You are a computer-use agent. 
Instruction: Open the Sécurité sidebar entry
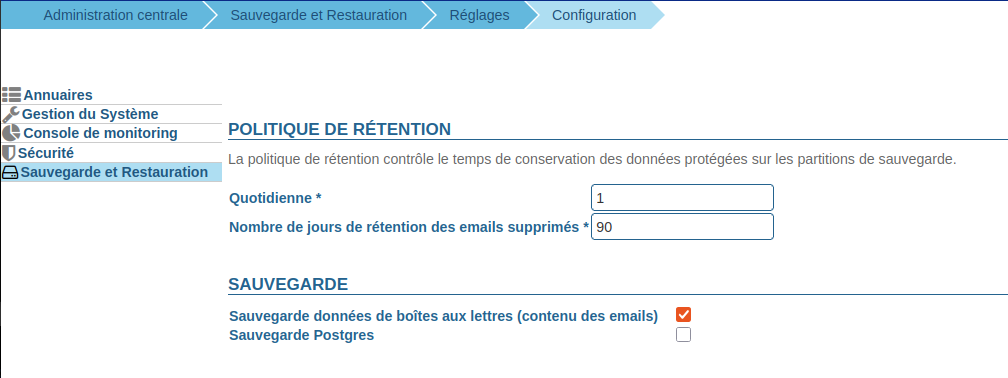click(46, 153)
